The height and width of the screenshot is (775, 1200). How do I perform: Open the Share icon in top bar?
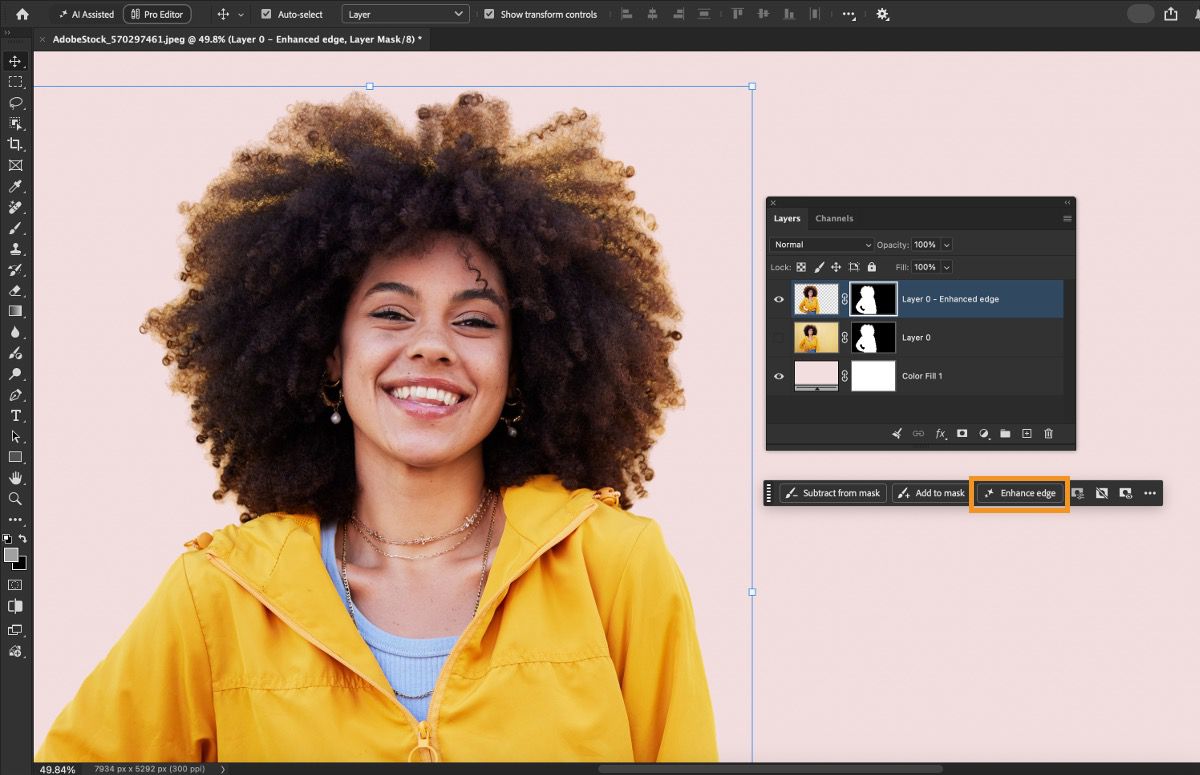(1171, 14)
